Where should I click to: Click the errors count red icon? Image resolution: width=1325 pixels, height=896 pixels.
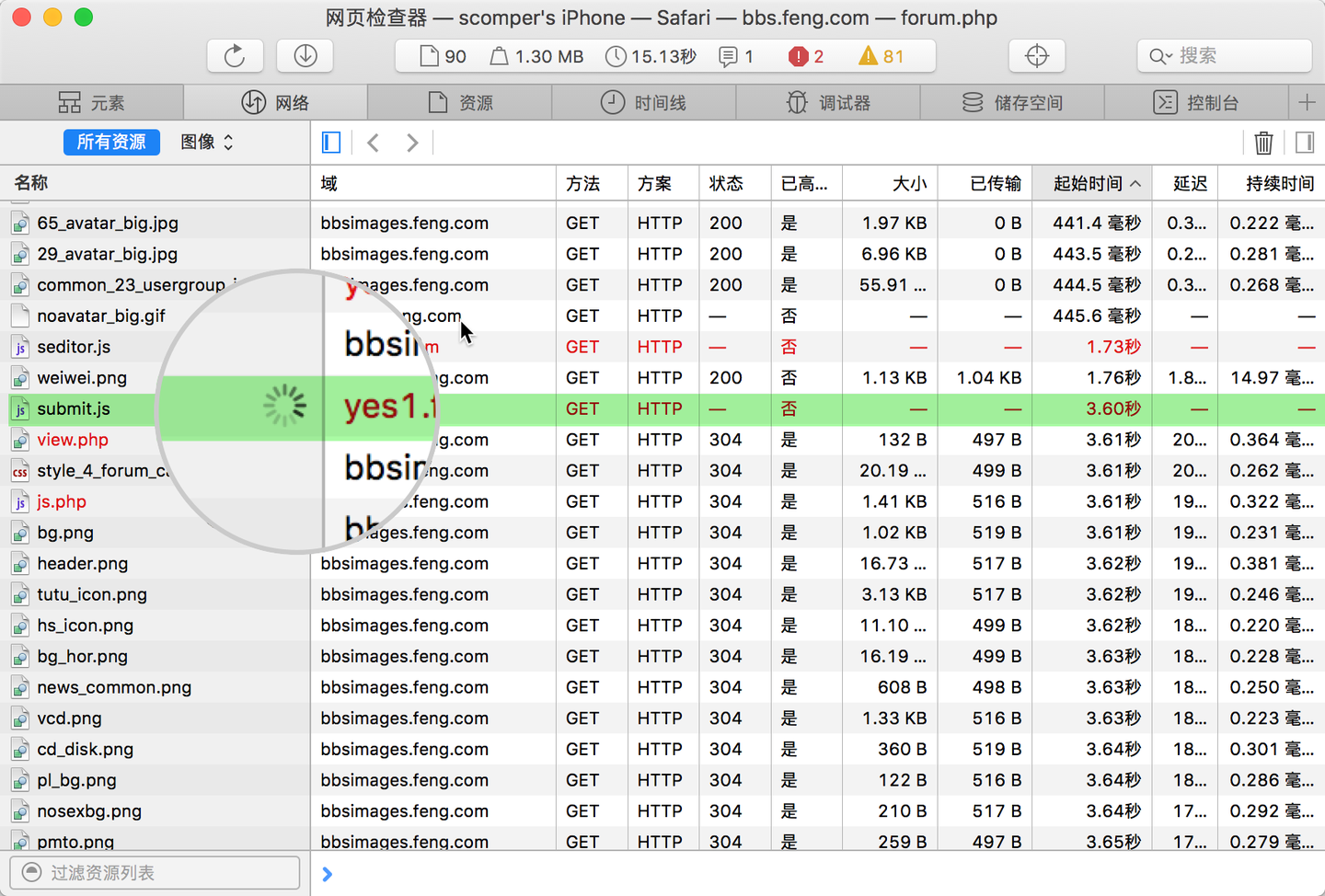tap(798, 57)
